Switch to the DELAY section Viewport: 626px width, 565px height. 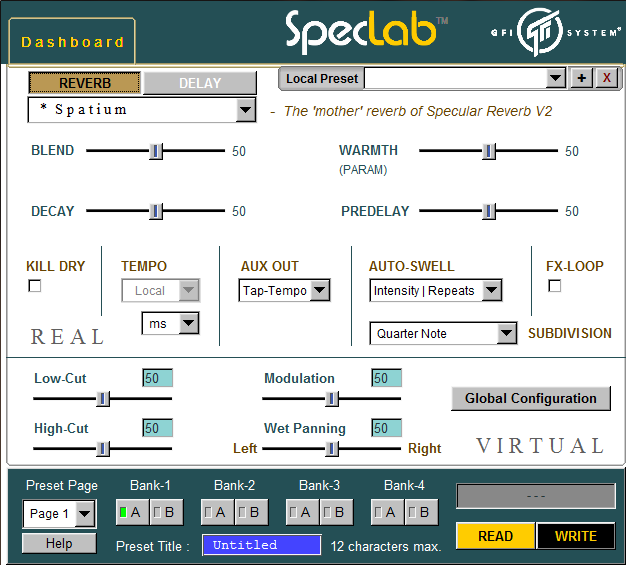coord(200,83)
